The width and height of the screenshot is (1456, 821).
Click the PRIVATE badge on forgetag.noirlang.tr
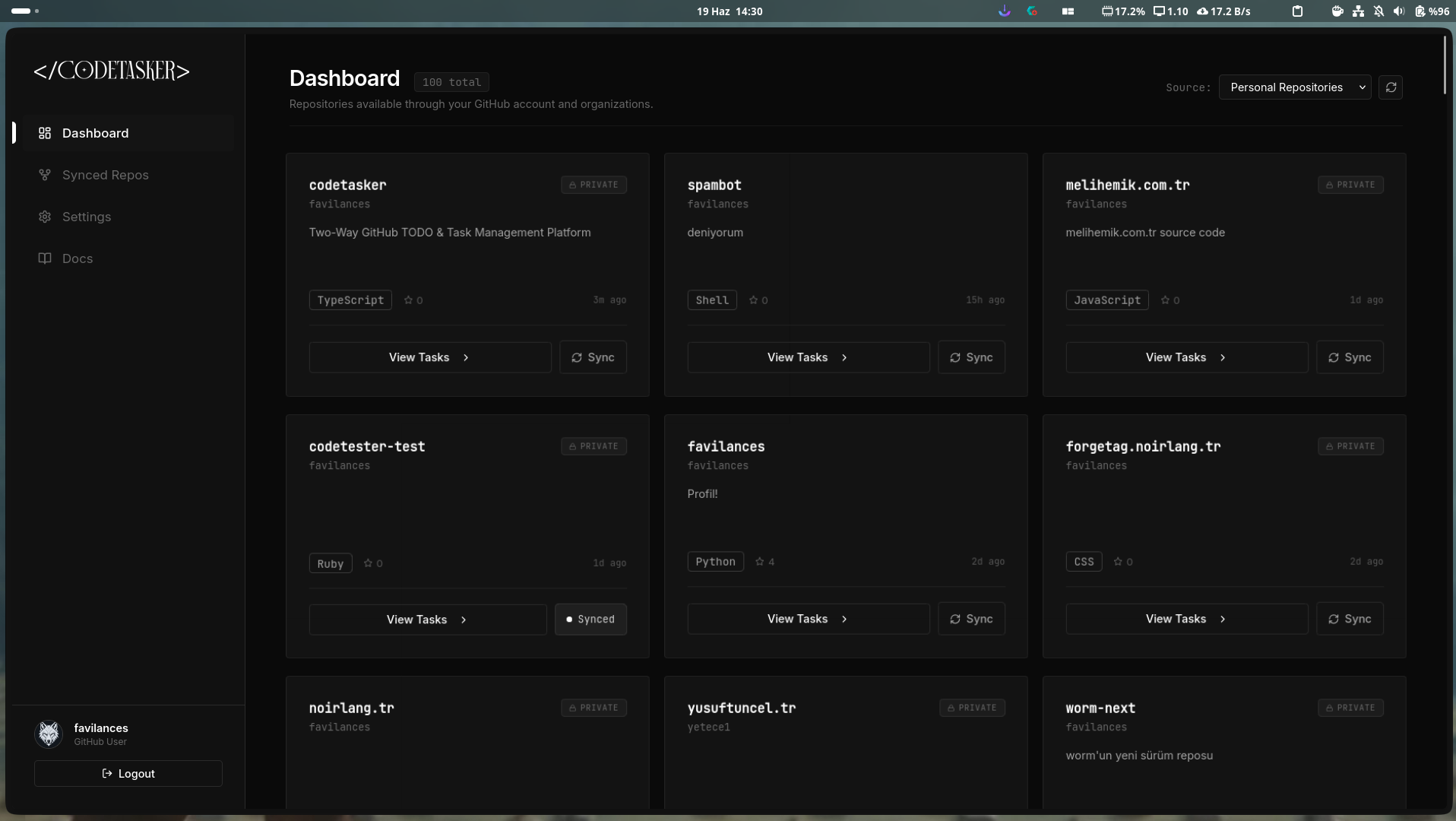[1350, 446]
